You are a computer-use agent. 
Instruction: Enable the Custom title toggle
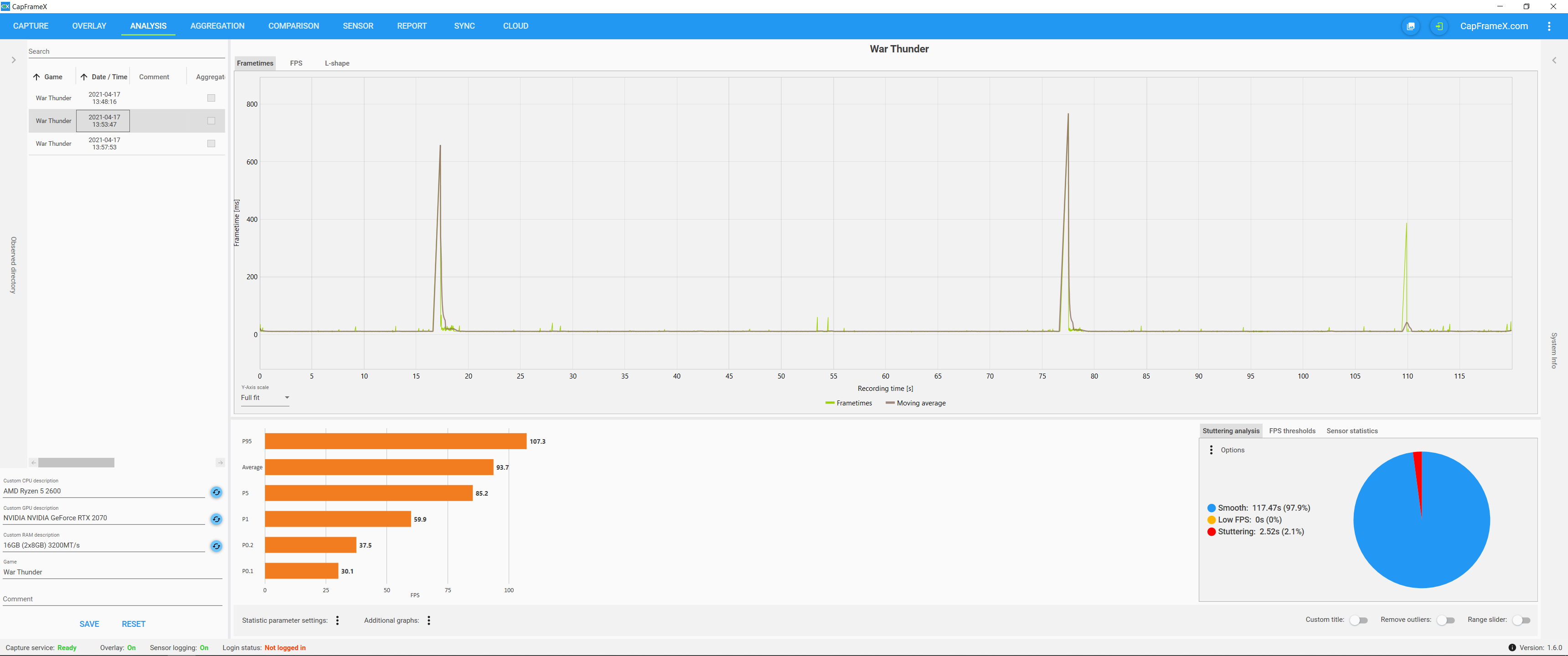tap(1358, 620)
